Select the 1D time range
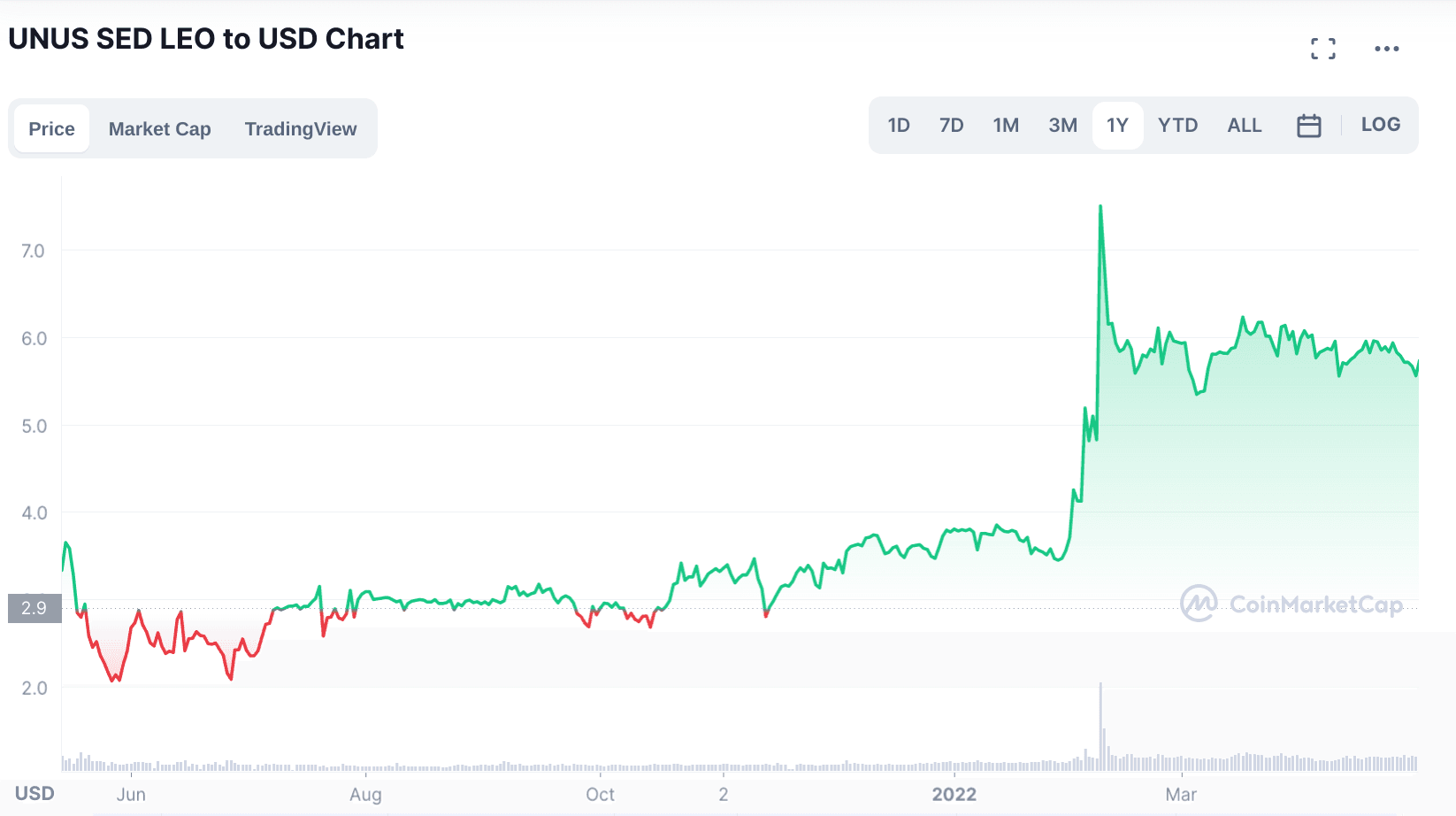 click(x=899, y=126)
